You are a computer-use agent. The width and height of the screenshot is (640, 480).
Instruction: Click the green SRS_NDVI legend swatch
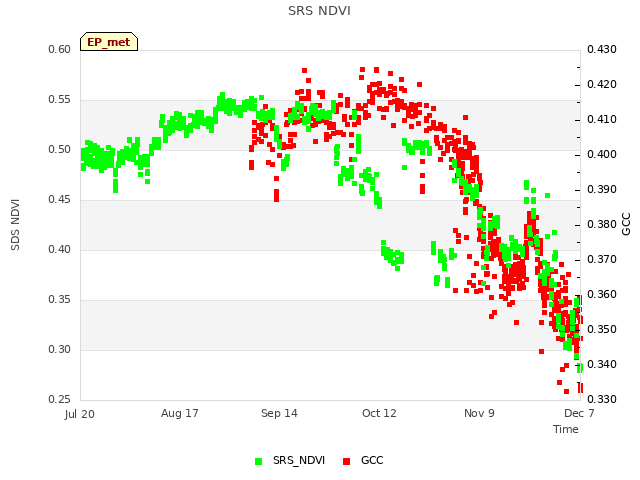click(x=258, y=461)
